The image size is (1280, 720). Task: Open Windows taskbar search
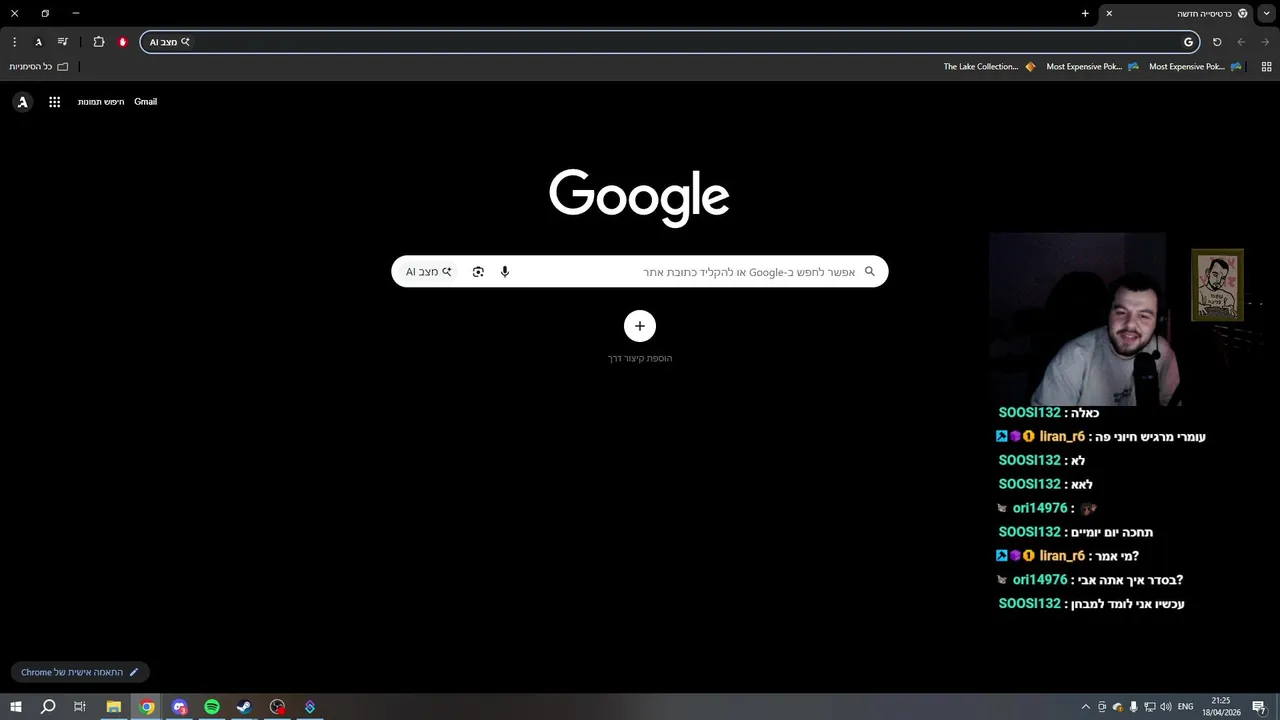(48, 707)
